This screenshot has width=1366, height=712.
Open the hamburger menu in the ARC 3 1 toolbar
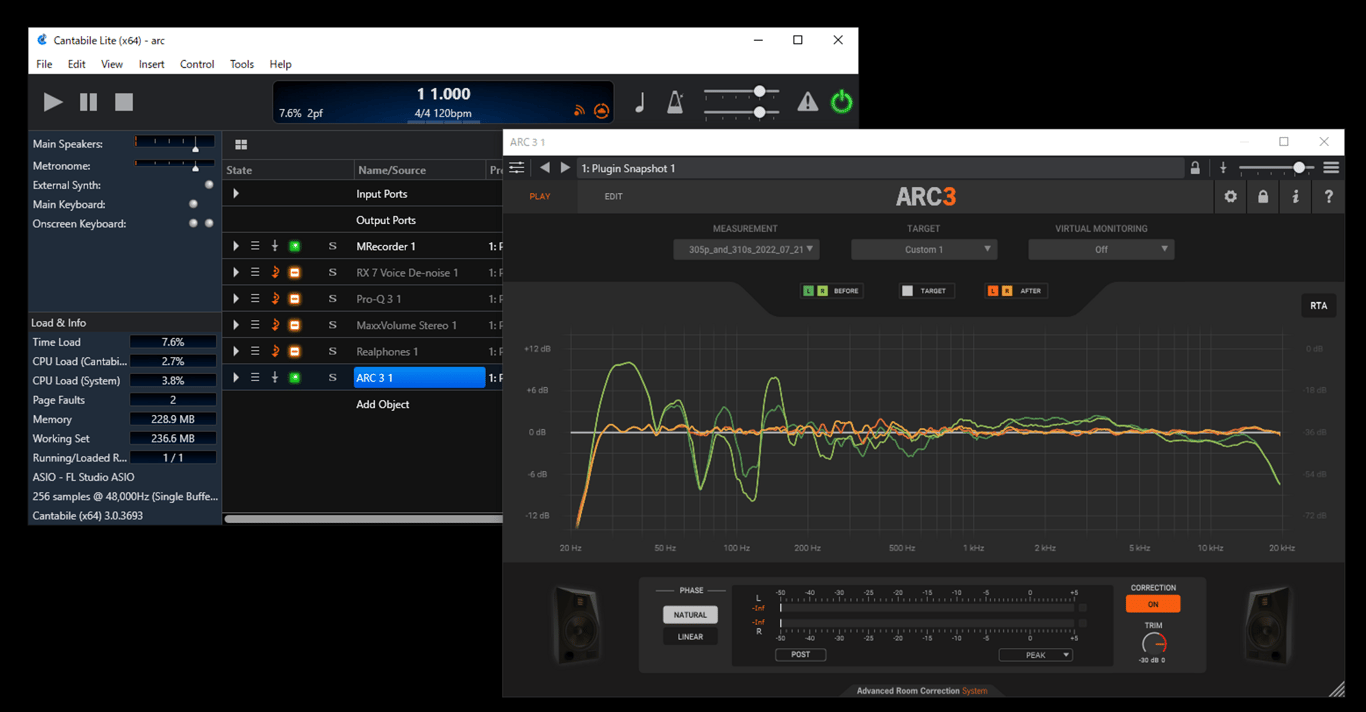click(1331, 168)
